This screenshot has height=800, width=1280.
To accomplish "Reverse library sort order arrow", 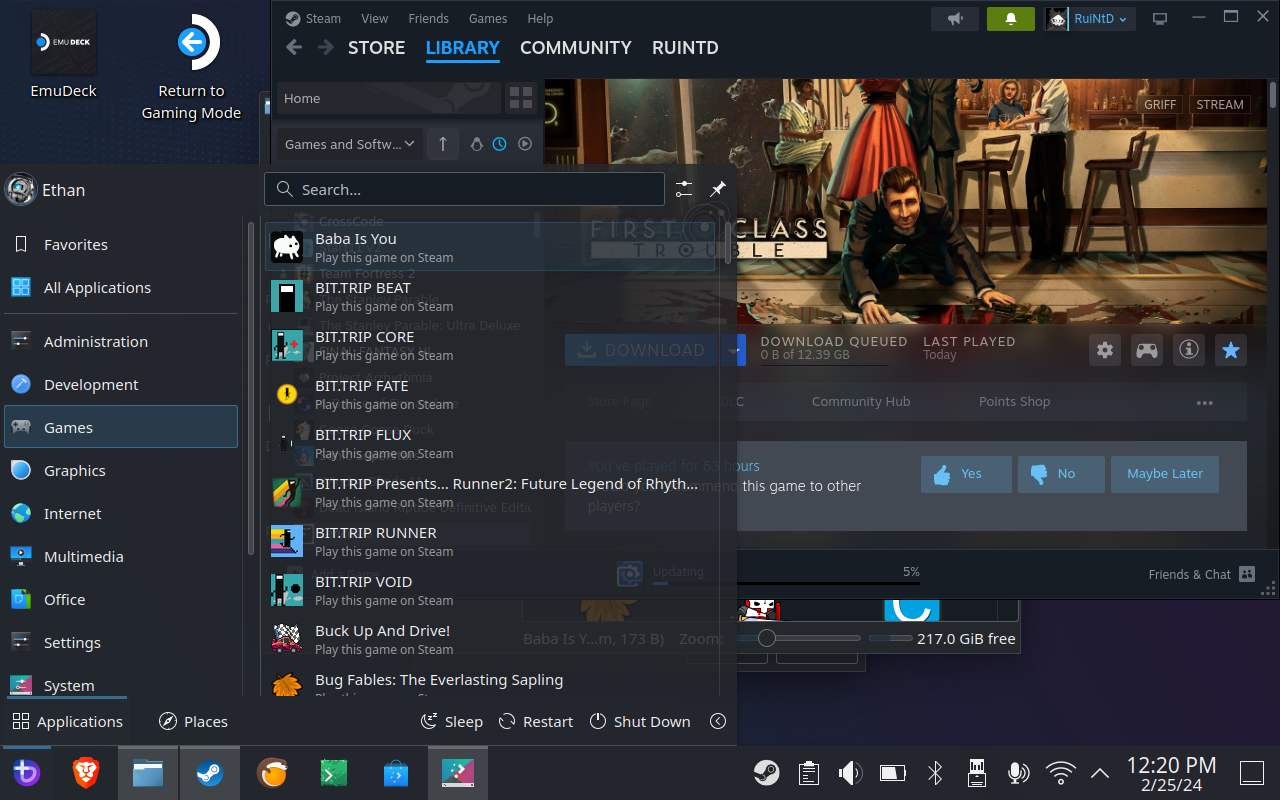I will pyautogui.click(x=443, y=144).
